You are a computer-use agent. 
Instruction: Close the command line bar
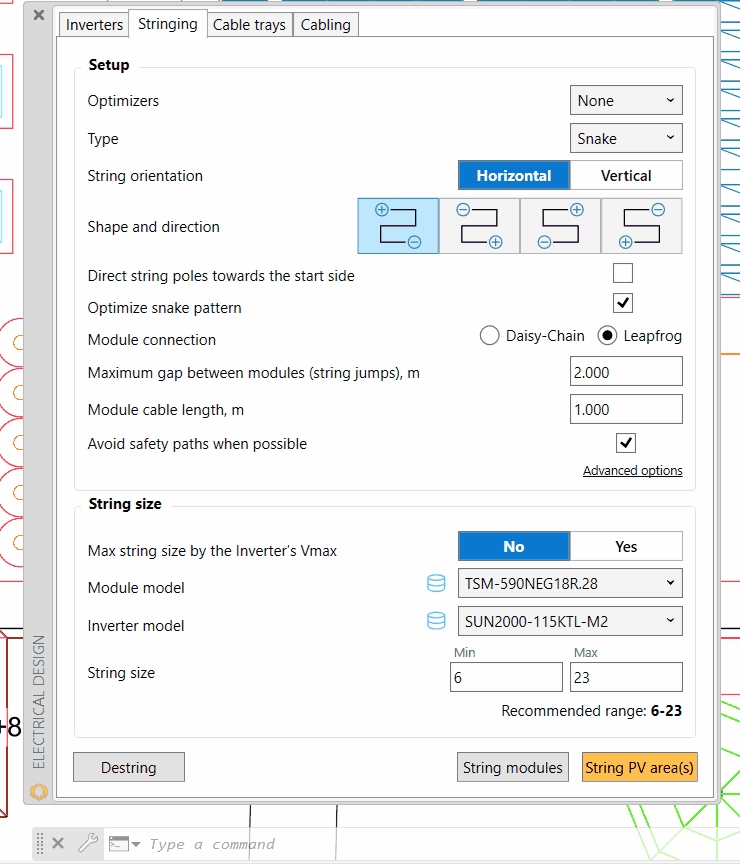[58, 843]
